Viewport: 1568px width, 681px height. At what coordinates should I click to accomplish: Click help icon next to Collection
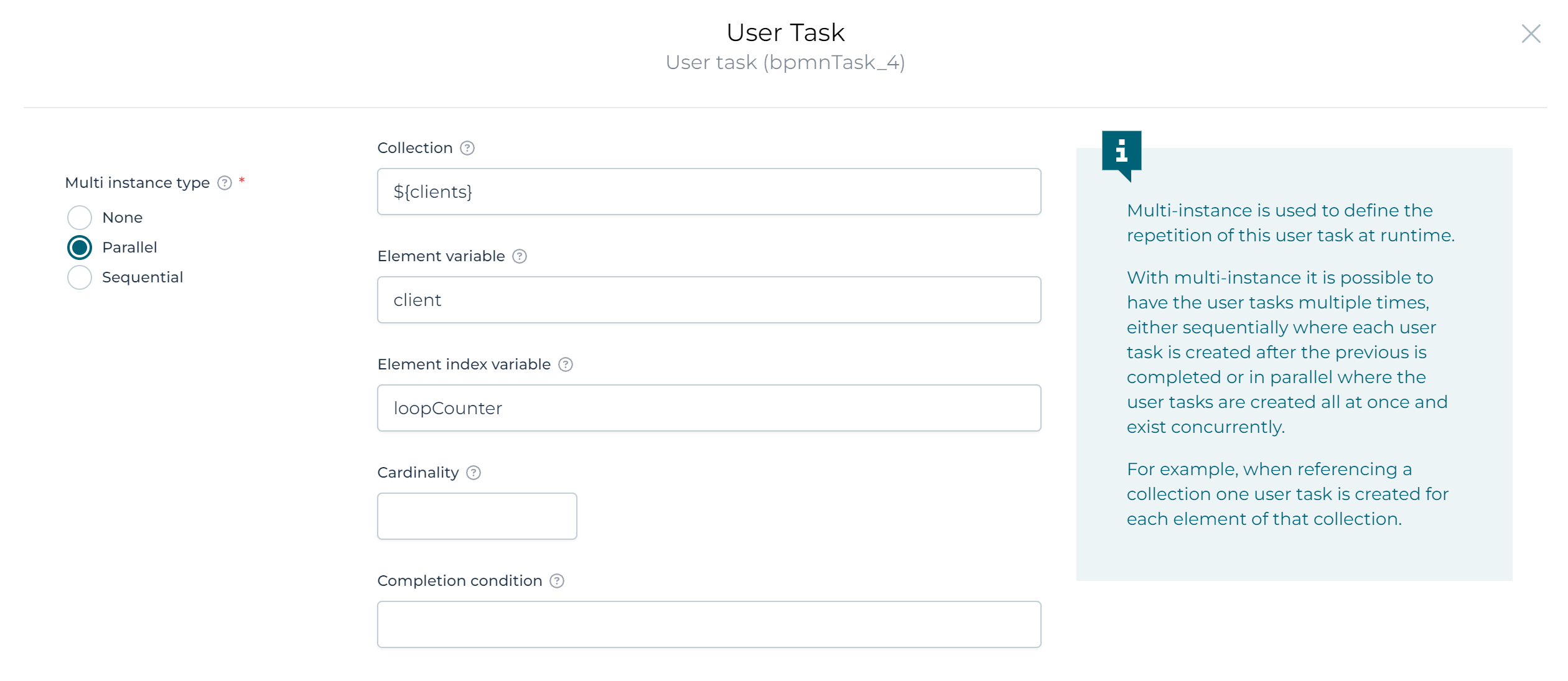coord(467,148)
